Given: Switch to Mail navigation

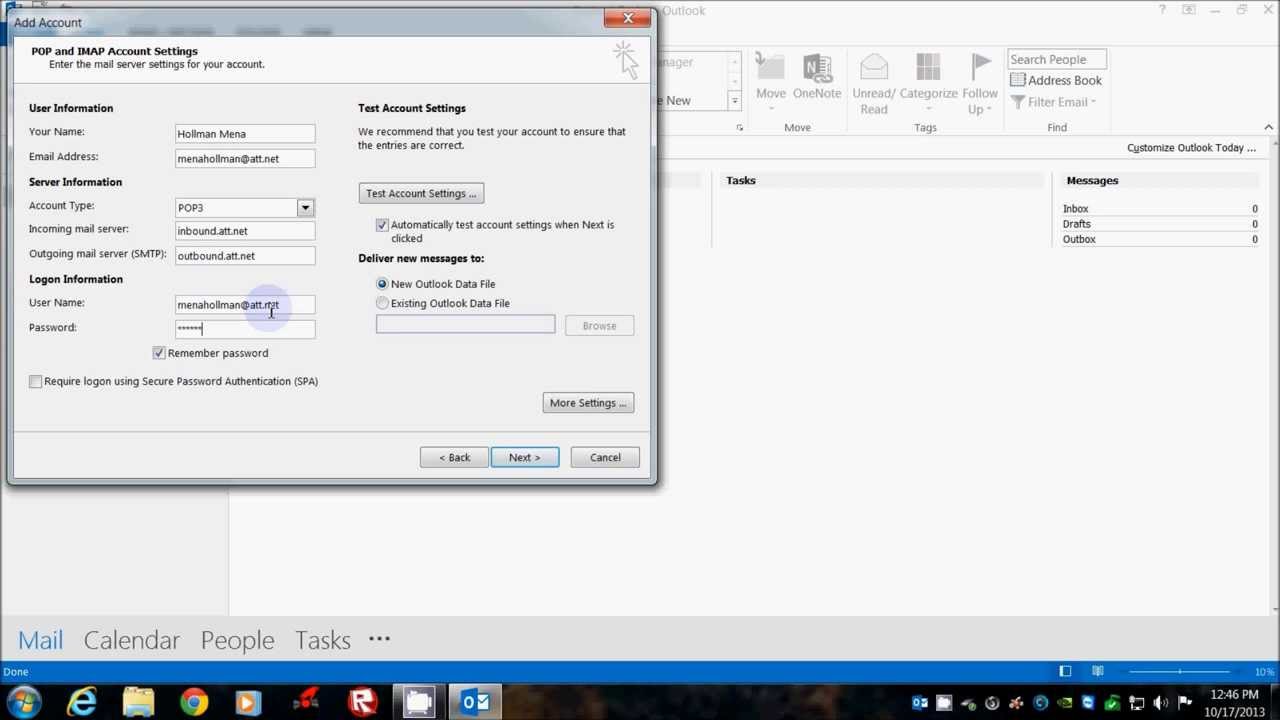Looking at the screenshot, I should pos(40,640).
